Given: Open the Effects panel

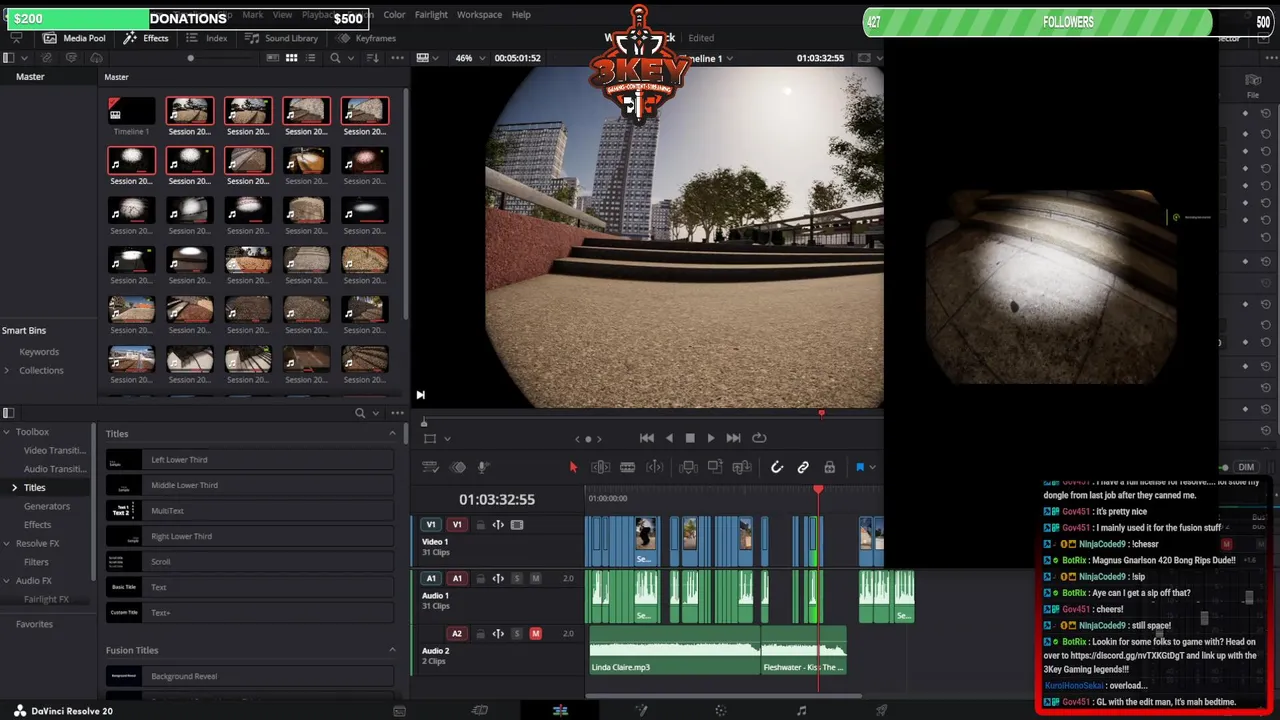Looking at the screenshot, I should tap(146, 38).
